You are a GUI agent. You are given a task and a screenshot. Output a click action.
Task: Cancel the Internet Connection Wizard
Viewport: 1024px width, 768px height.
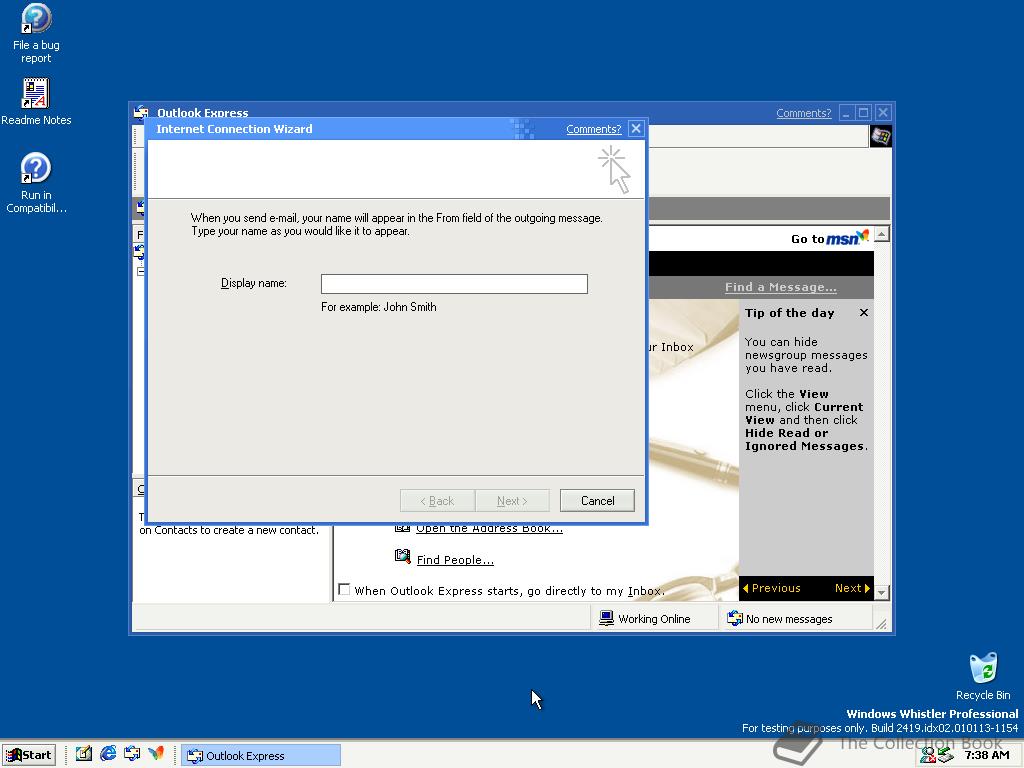(x=597, y=501)
